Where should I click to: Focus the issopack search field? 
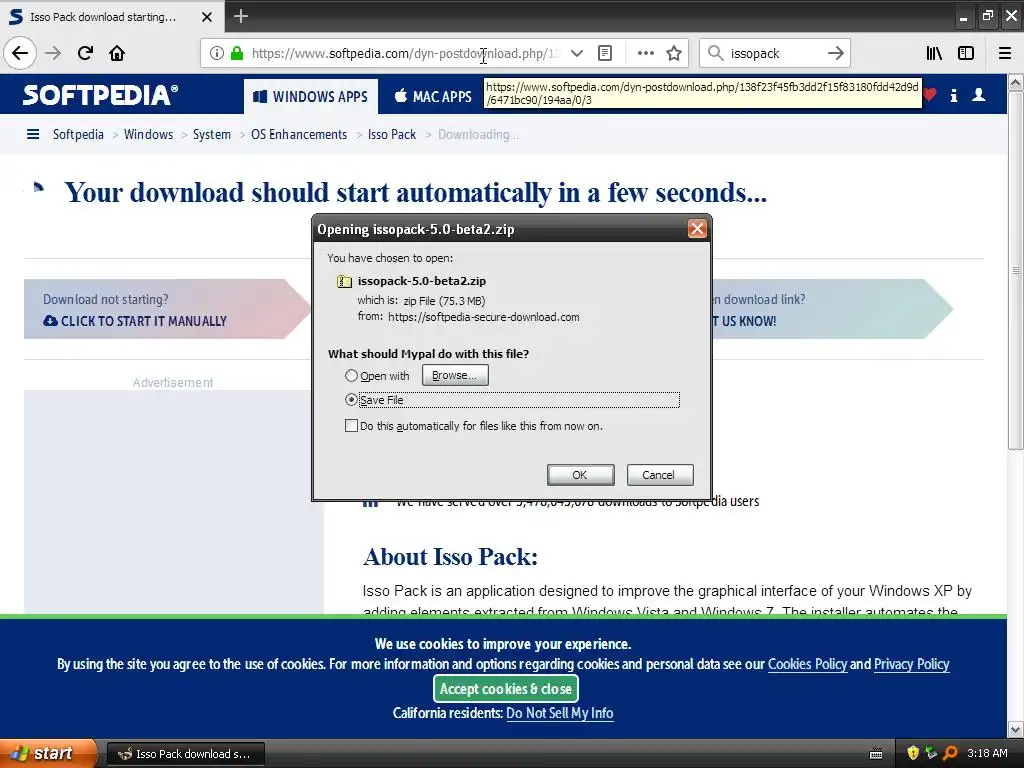(774, 53)
